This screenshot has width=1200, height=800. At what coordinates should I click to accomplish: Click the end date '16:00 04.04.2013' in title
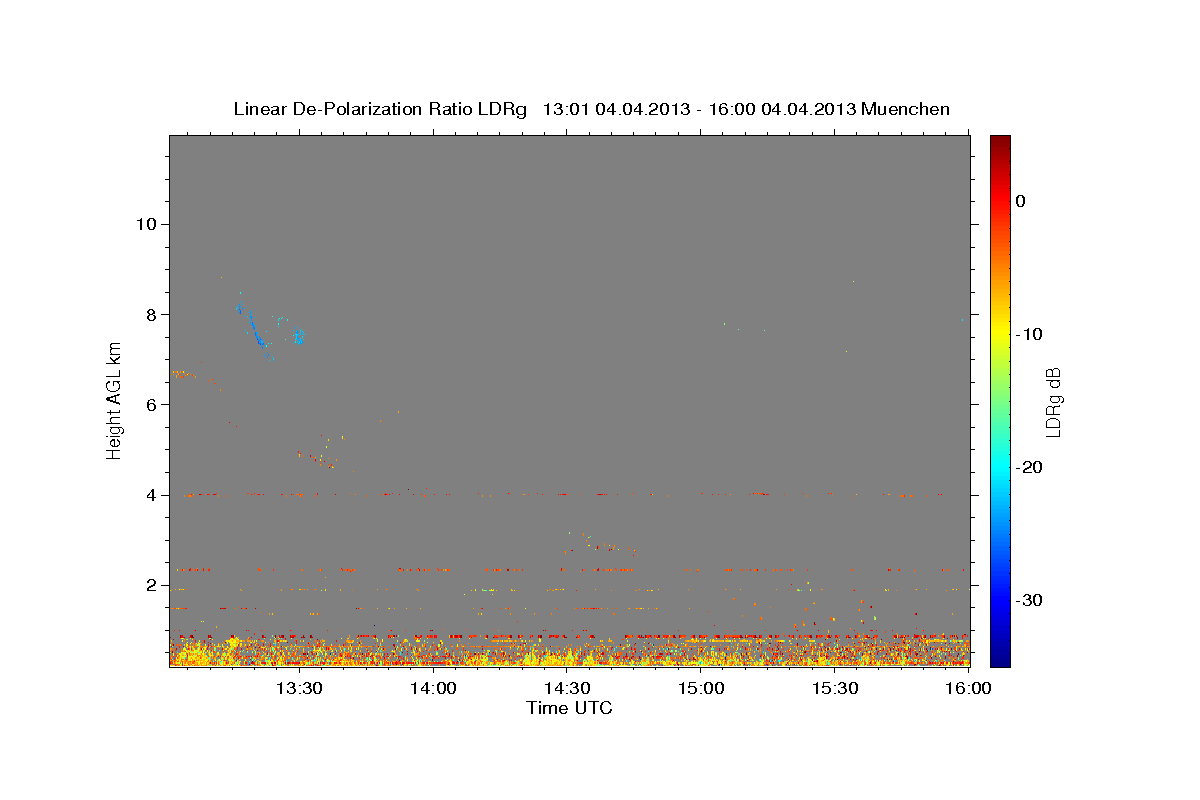tap(782, 109)
